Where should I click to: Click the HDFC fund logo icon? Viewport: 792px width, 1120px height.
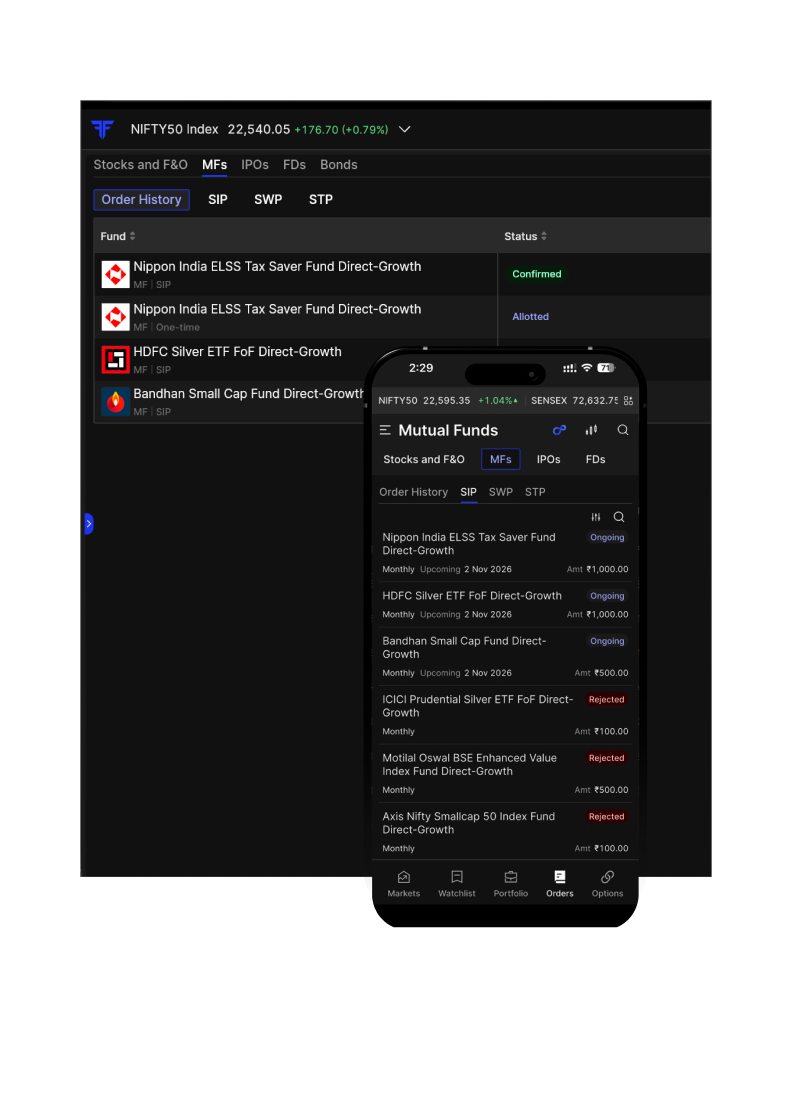pyautogui.click(x=116, y=359)
